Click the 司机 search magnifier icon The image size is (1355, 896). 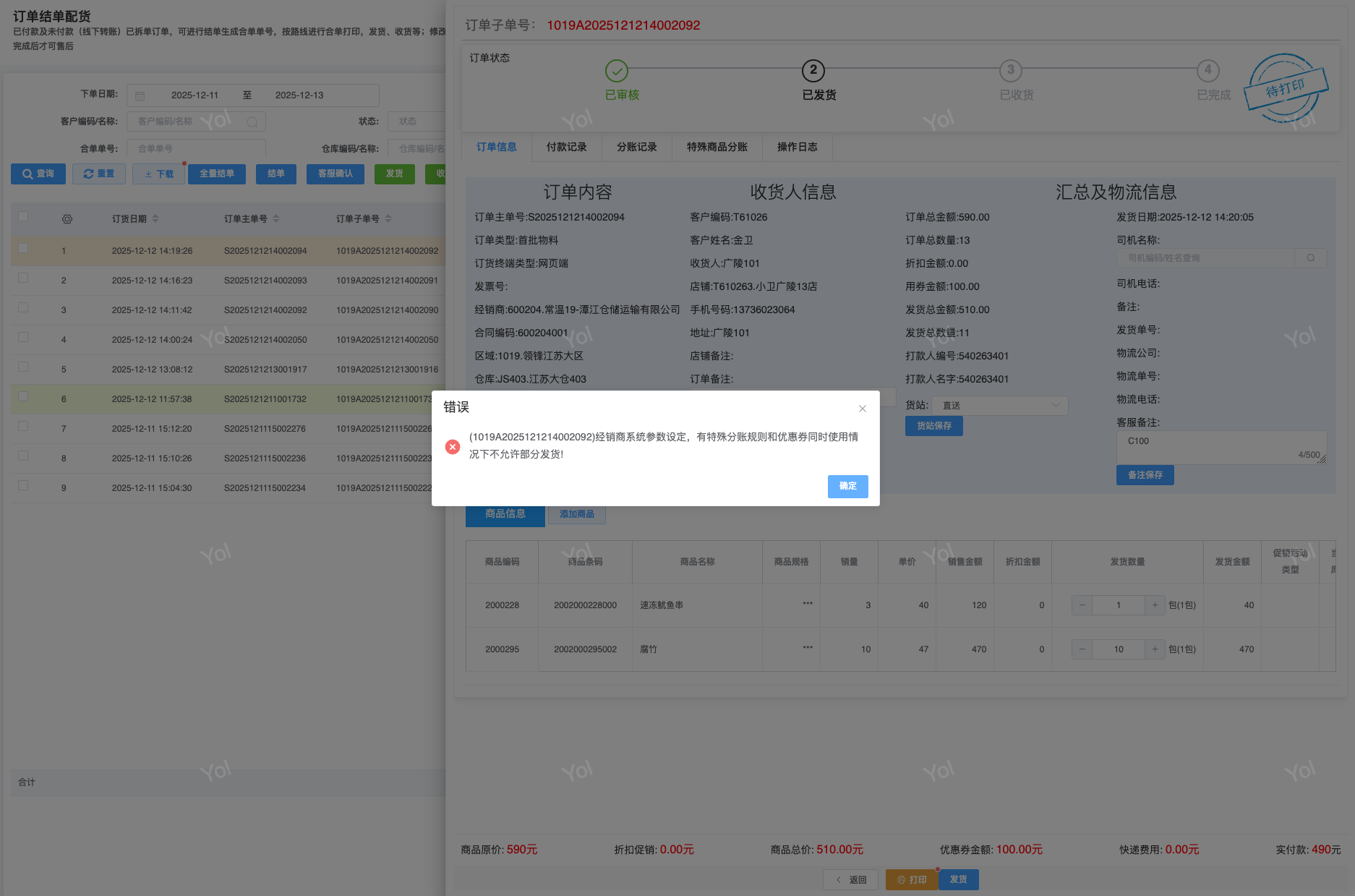pos(1310,258)
